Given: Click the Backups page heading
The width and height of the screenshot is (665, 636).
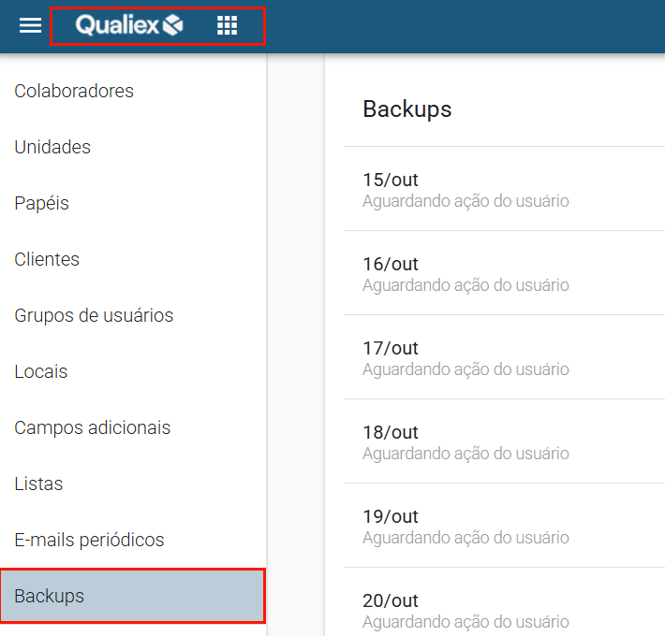Looking at the screenshot, I should point(407,109).
